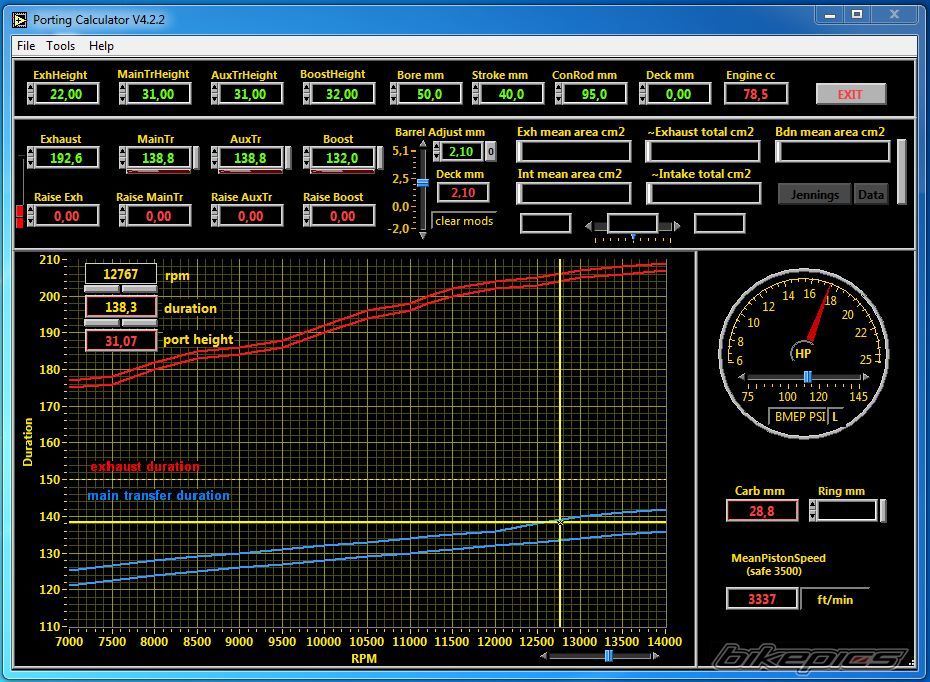The image size is (930, 682).
Task: Click the Bore mm field showing 50,0
Action: coord(429,94)
